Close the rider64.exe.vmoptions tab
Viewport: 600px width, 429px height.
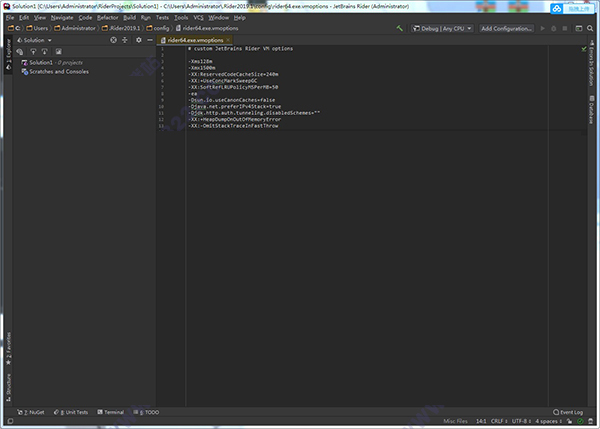click(x=228, y=40)
